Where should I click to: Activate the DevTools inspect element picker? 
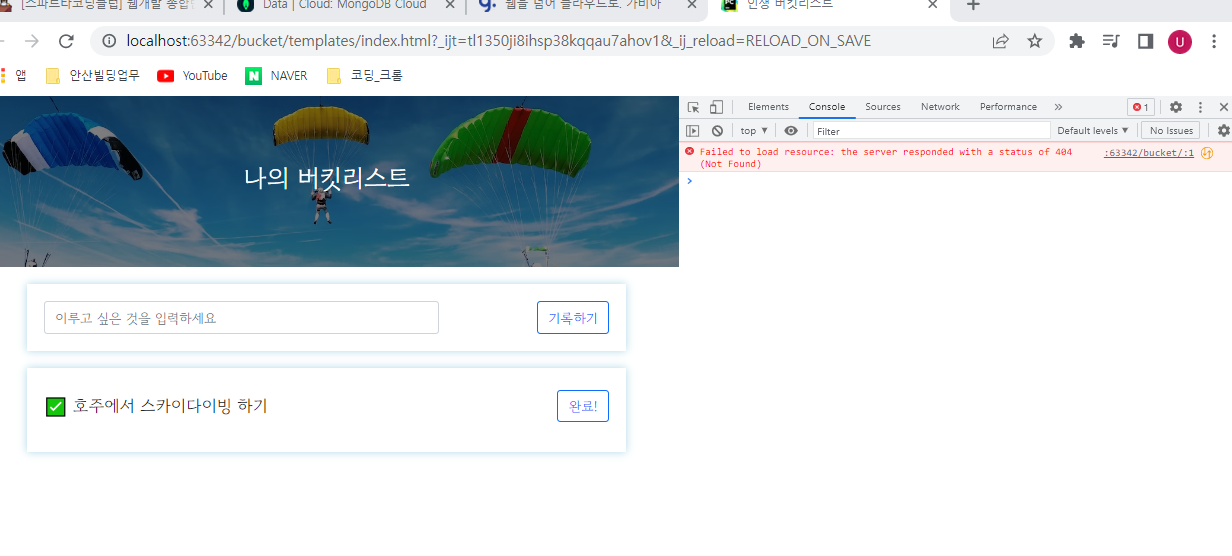[693, 107]
